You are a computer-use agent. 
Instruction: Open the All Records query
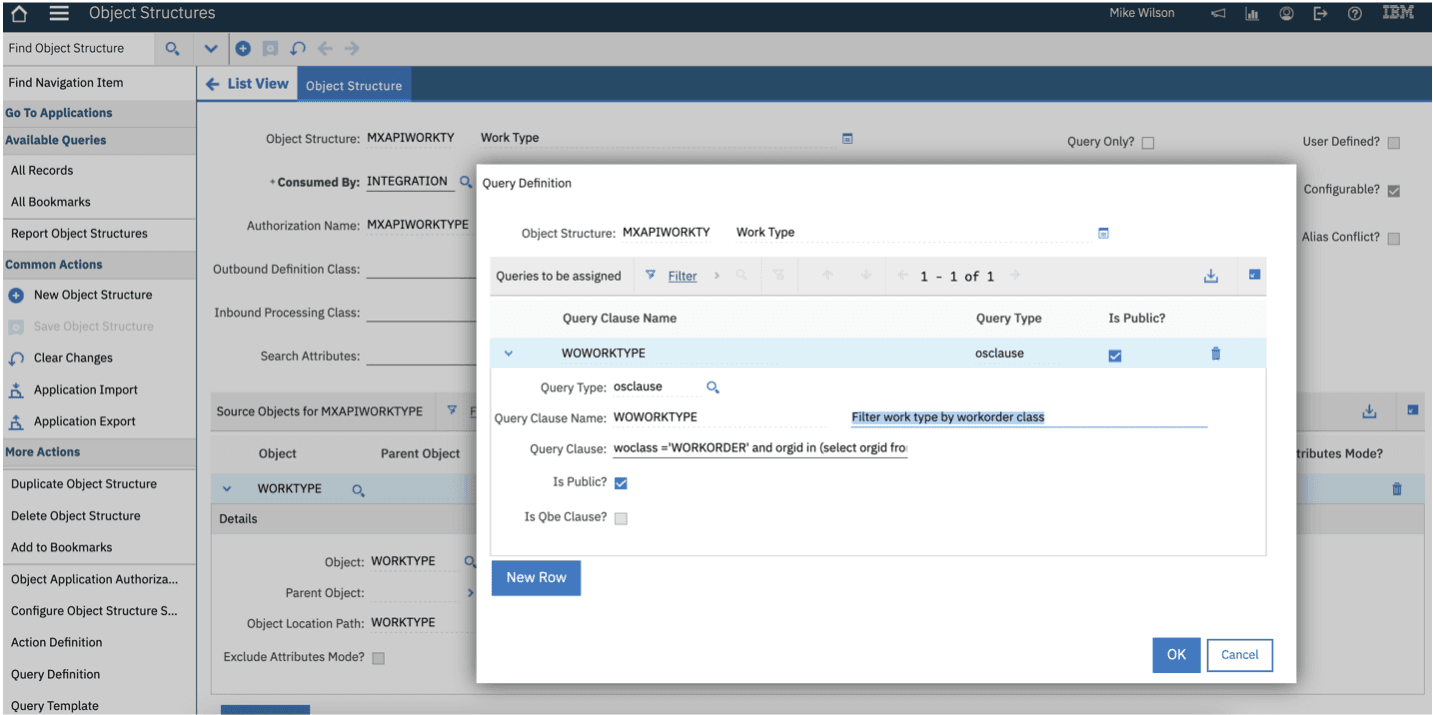pyautogui.click(x=42, y=171)
